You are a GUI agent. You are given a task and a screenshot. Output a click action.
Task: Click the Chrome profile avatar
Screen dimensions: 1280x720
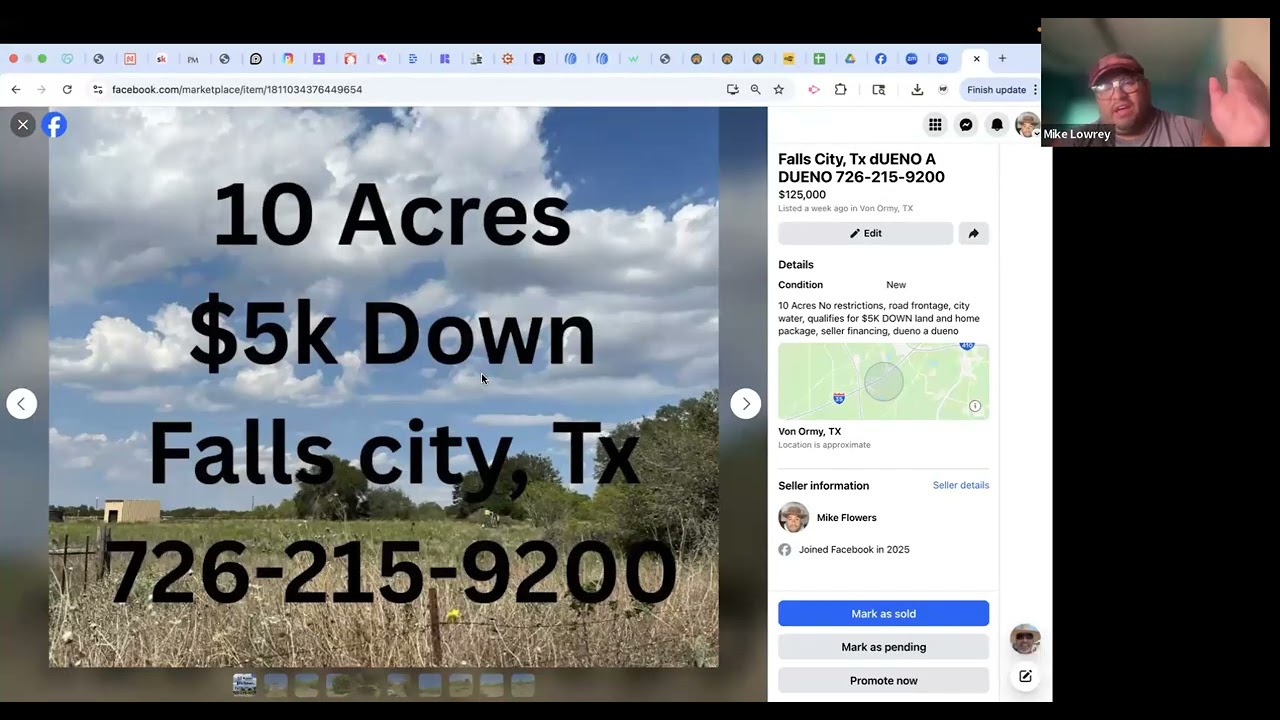point(943,89)
